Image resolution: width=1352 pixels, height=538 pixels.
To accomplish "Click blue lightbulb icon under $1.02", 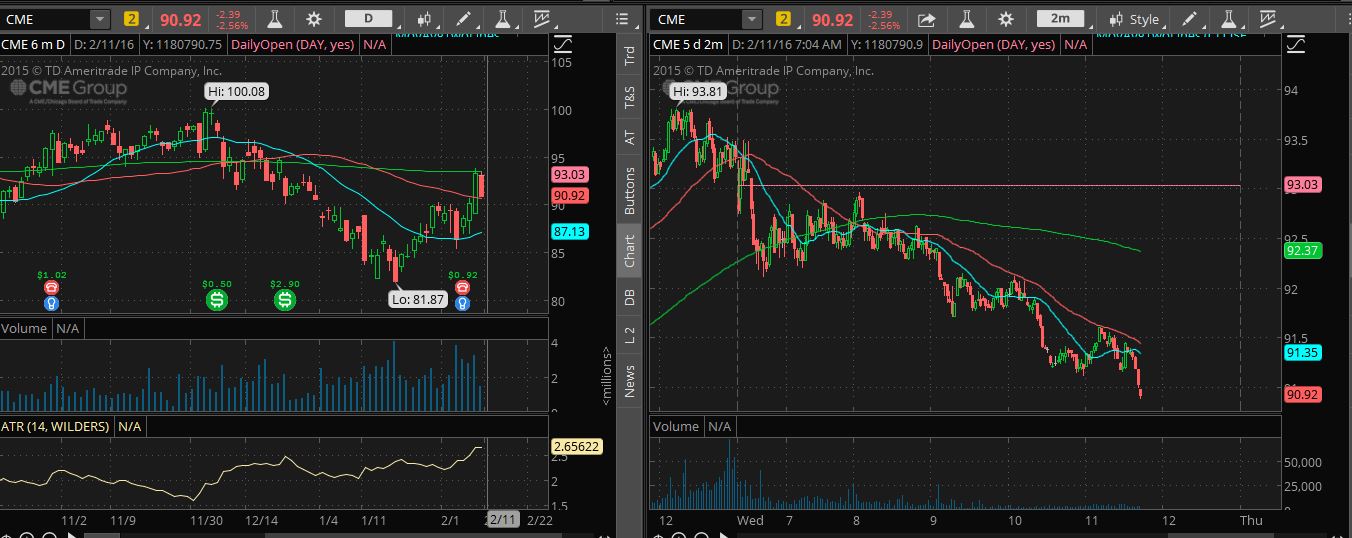I will pos(51,302).
